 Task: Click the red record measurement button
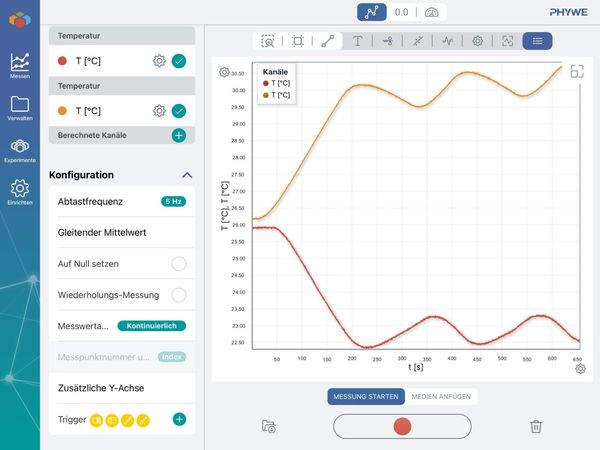(x=402, y=426)
